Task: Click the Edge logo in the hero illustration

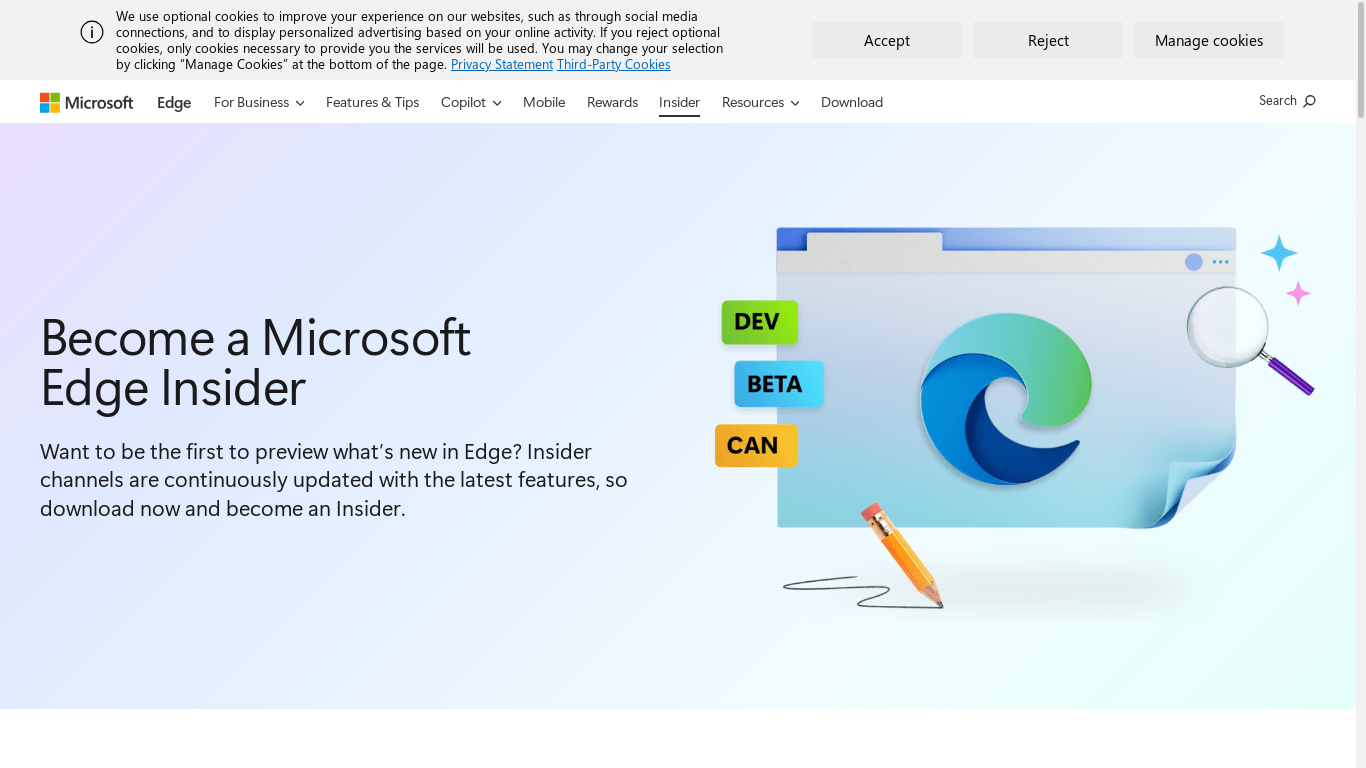Action: (x=1005, y=399)
